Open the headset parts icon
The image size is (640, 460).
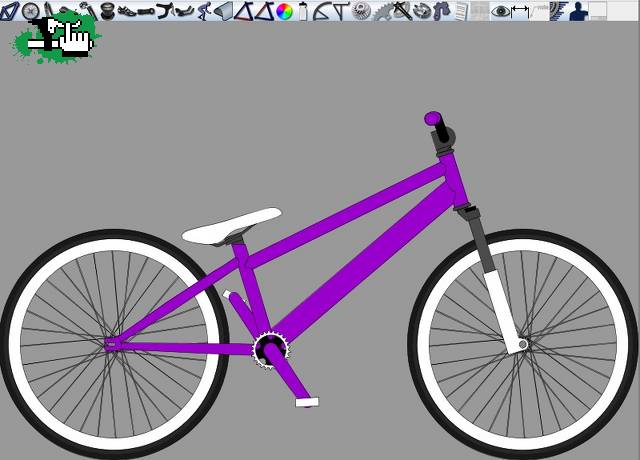(107, 11)
